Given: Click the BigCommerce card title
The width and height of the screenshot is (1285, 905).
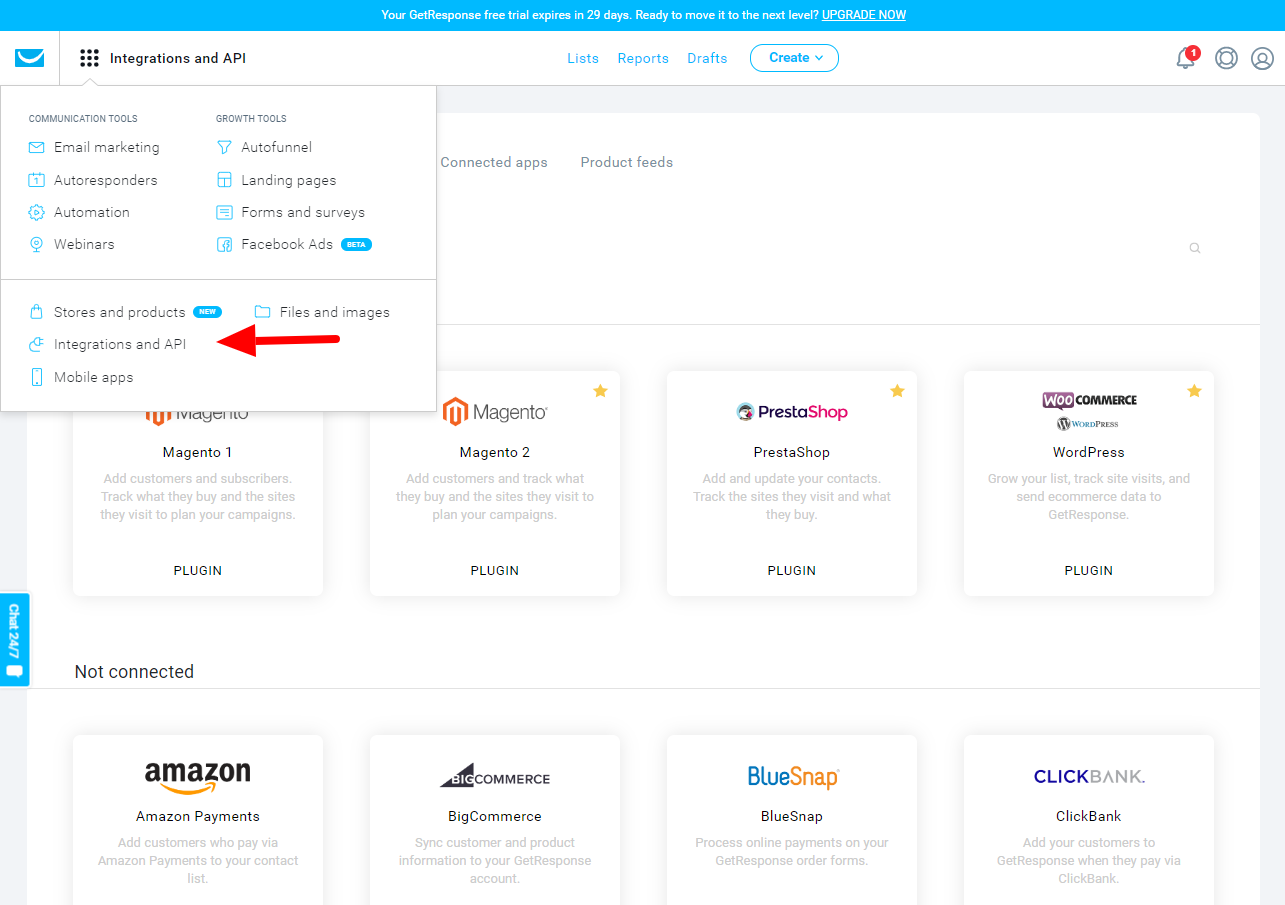Looking at the screenshot, I should pyautogui.click(x=495, y=816).
